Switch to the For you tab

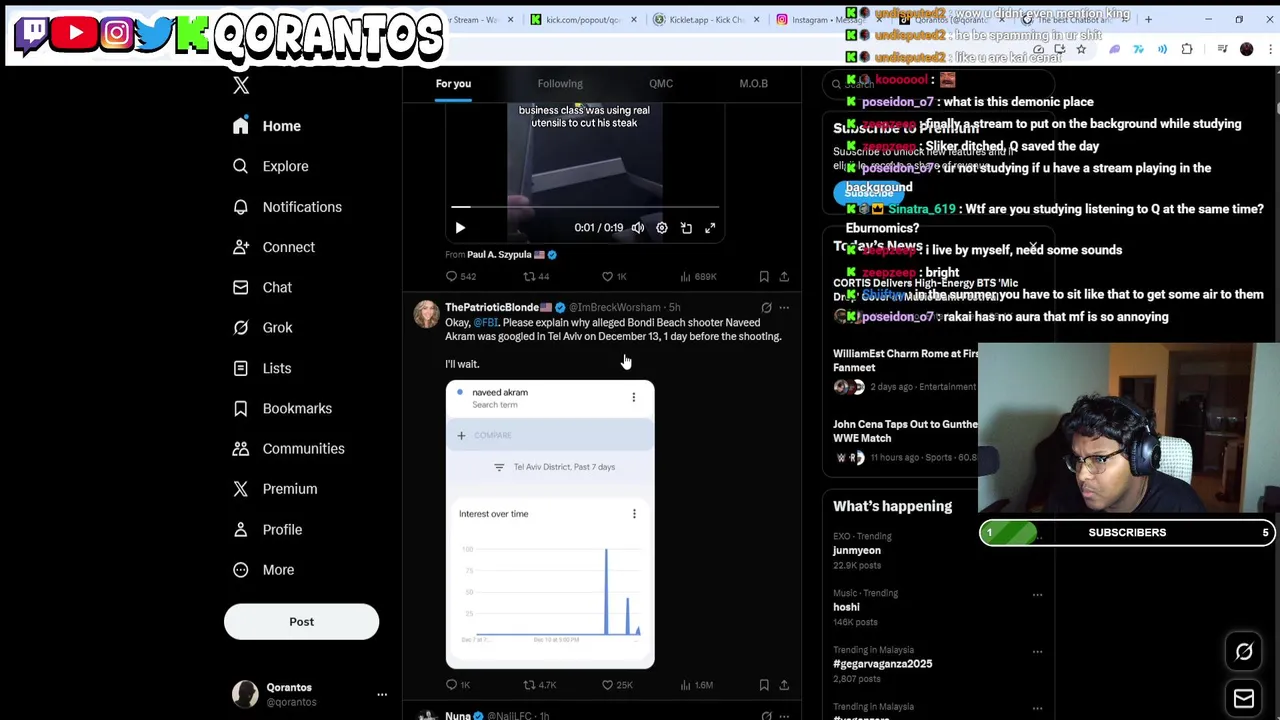pyautogui.click(x=453, y=84)
